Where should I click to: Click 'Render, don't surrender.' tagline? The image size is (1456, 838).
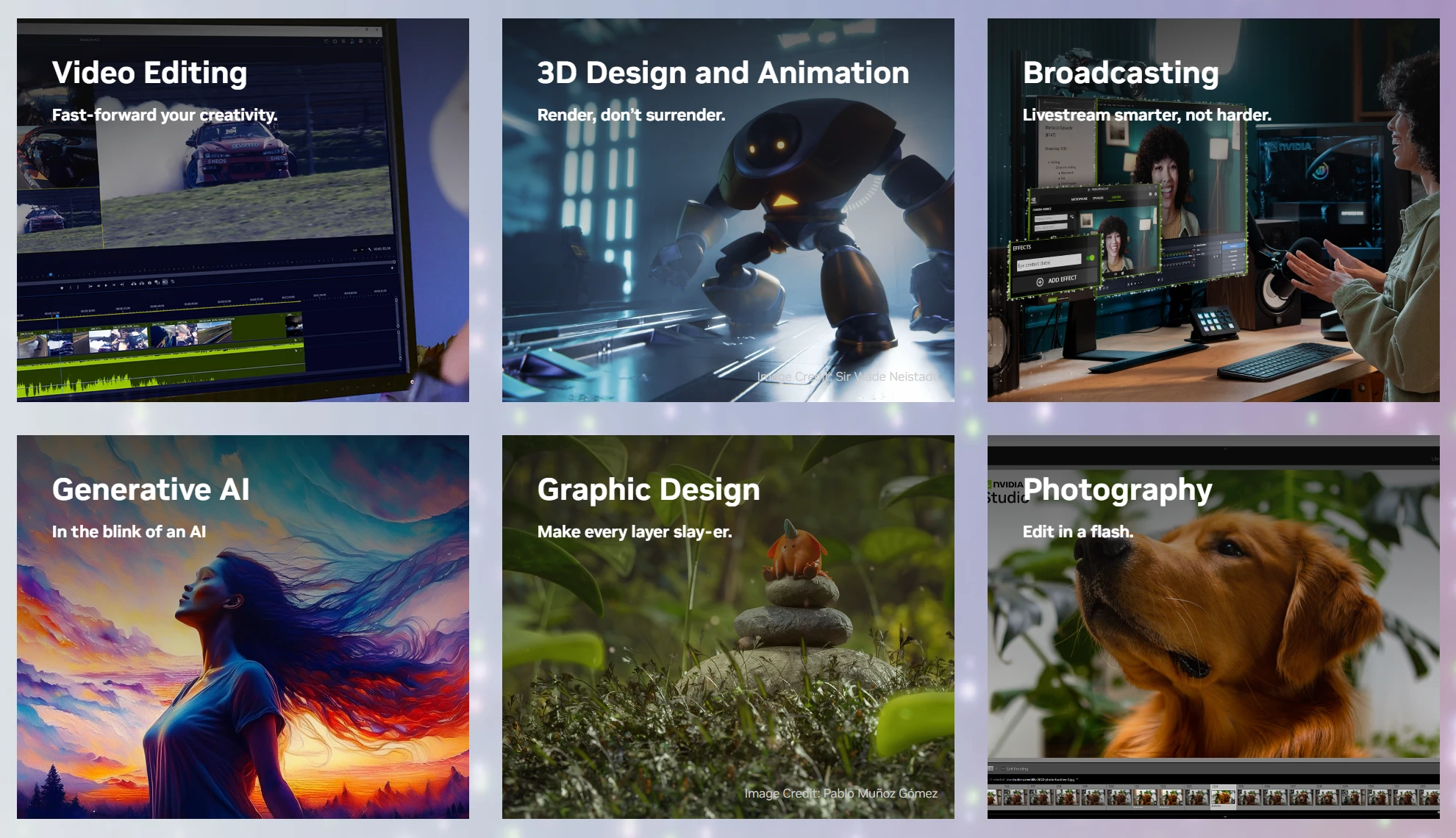pos(631,115)
